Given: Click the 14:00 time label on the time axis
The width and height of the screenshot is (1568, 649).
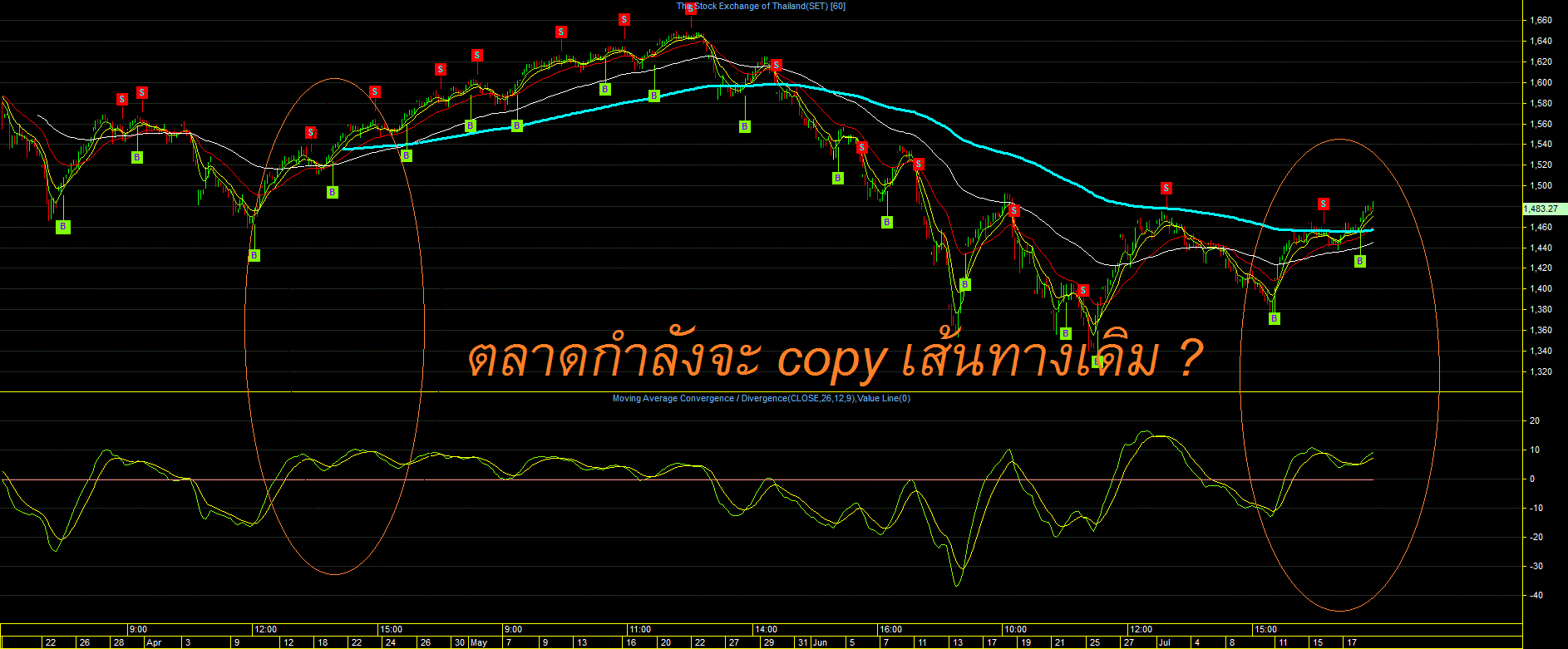Looking at the screenshot, I should pos(766,629).
